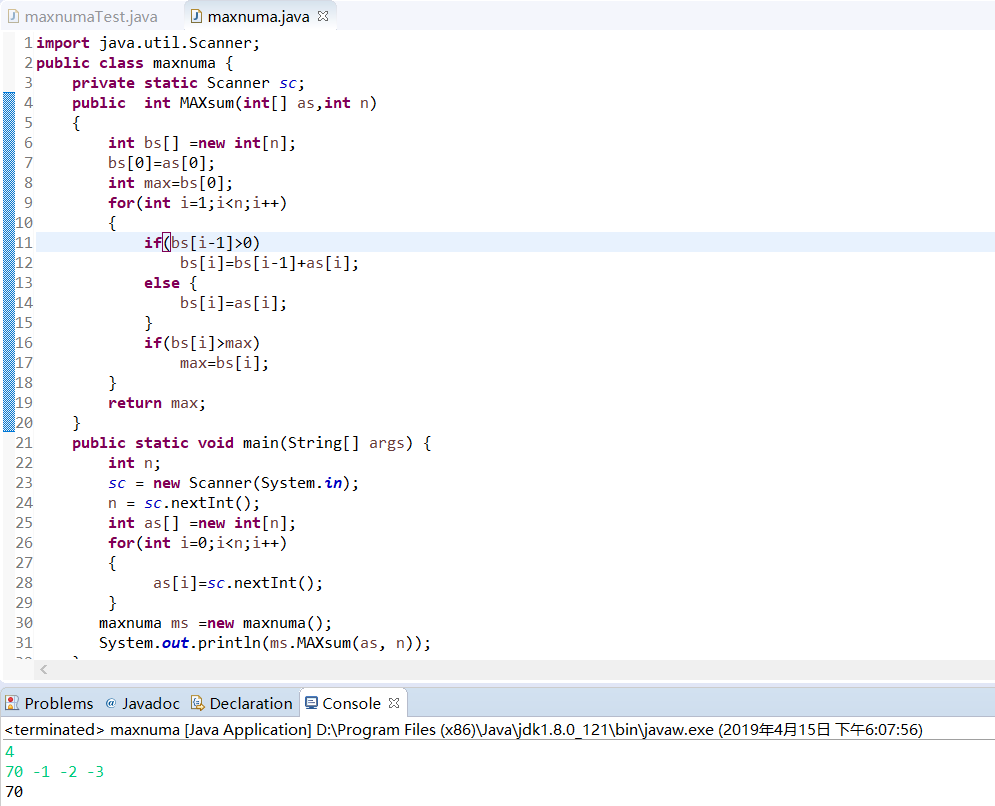995x806 pixels.
Task: Click the System.out.println statement
Action: [x=265, y=643]
